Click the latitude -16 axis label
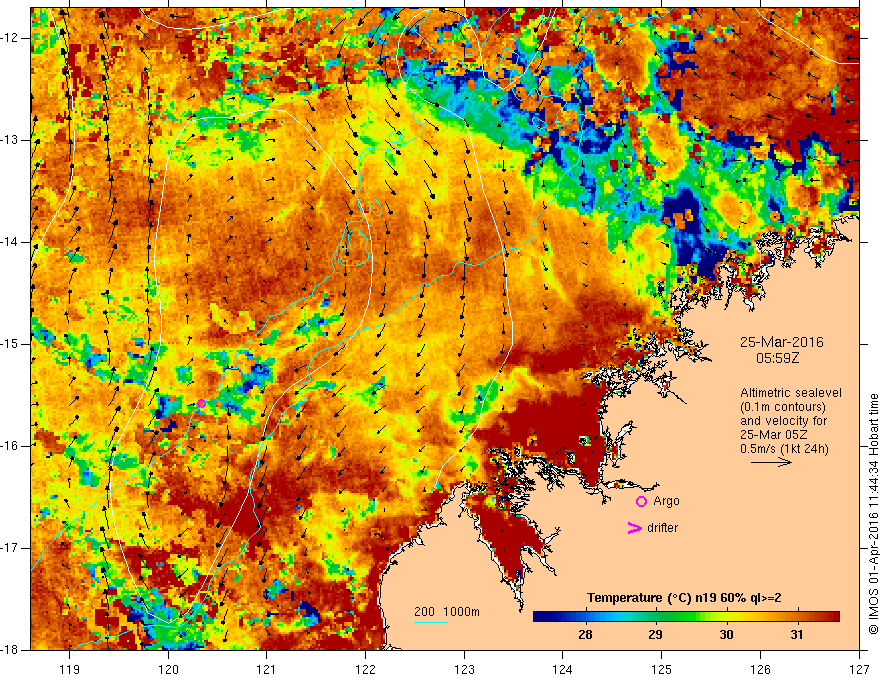 [x=10, y=446]
